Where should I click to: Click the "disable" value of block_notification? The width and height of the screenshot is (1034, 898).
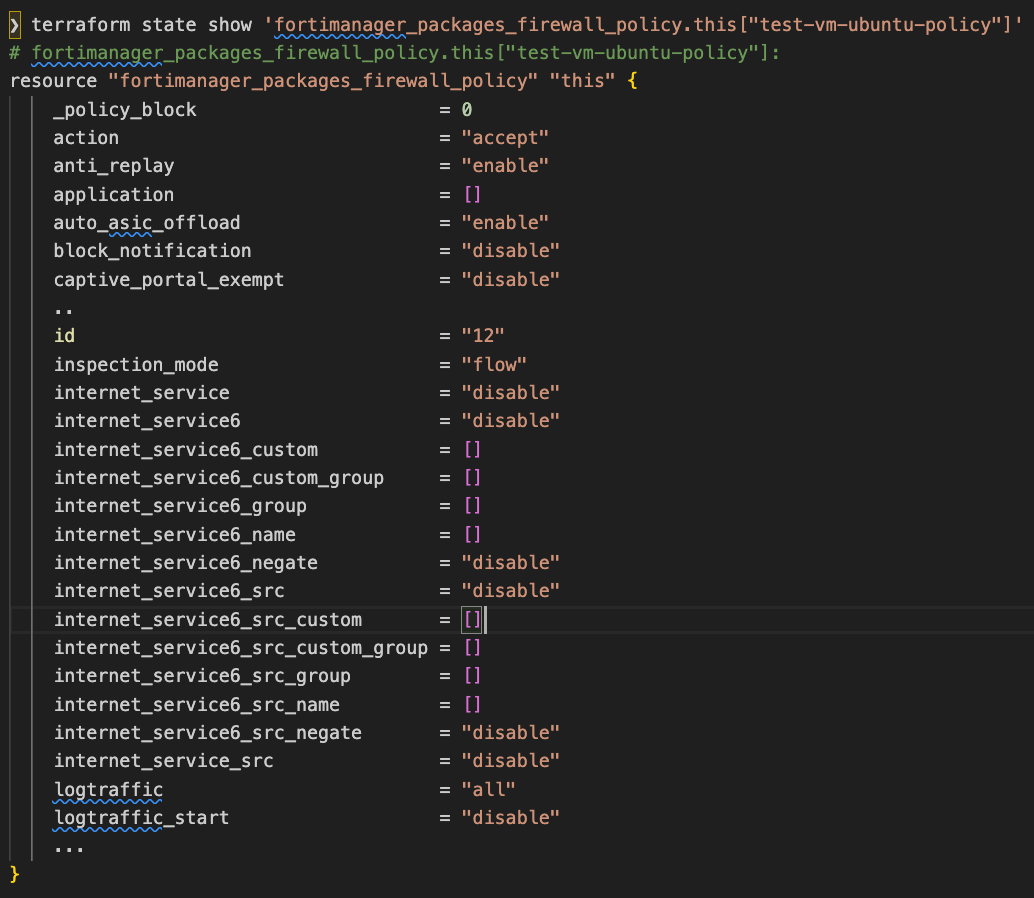(510, 250)
